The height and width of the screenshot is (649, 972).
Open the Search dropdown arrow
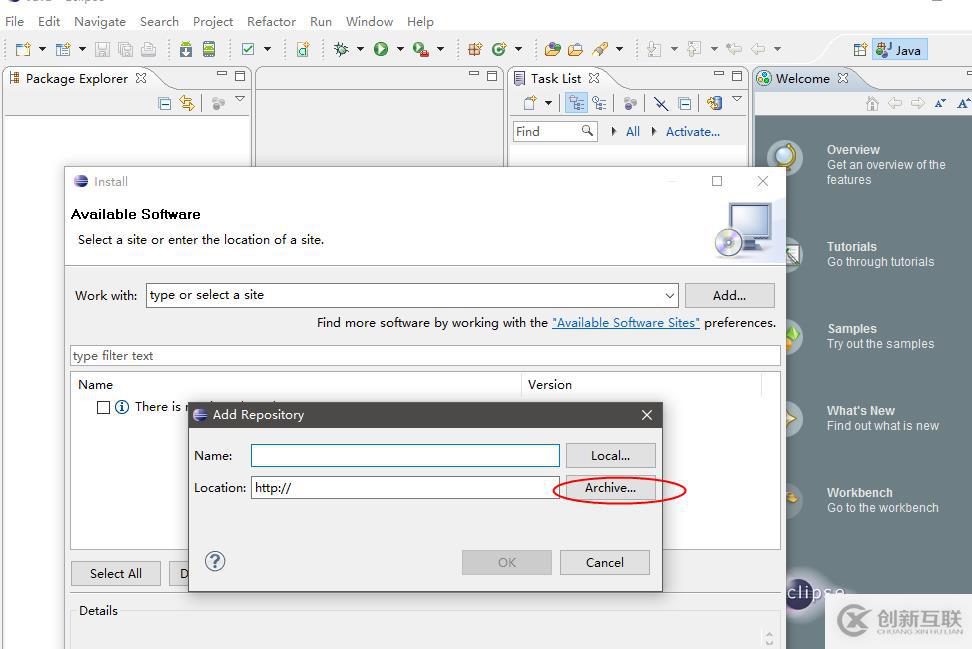[619, 49]
